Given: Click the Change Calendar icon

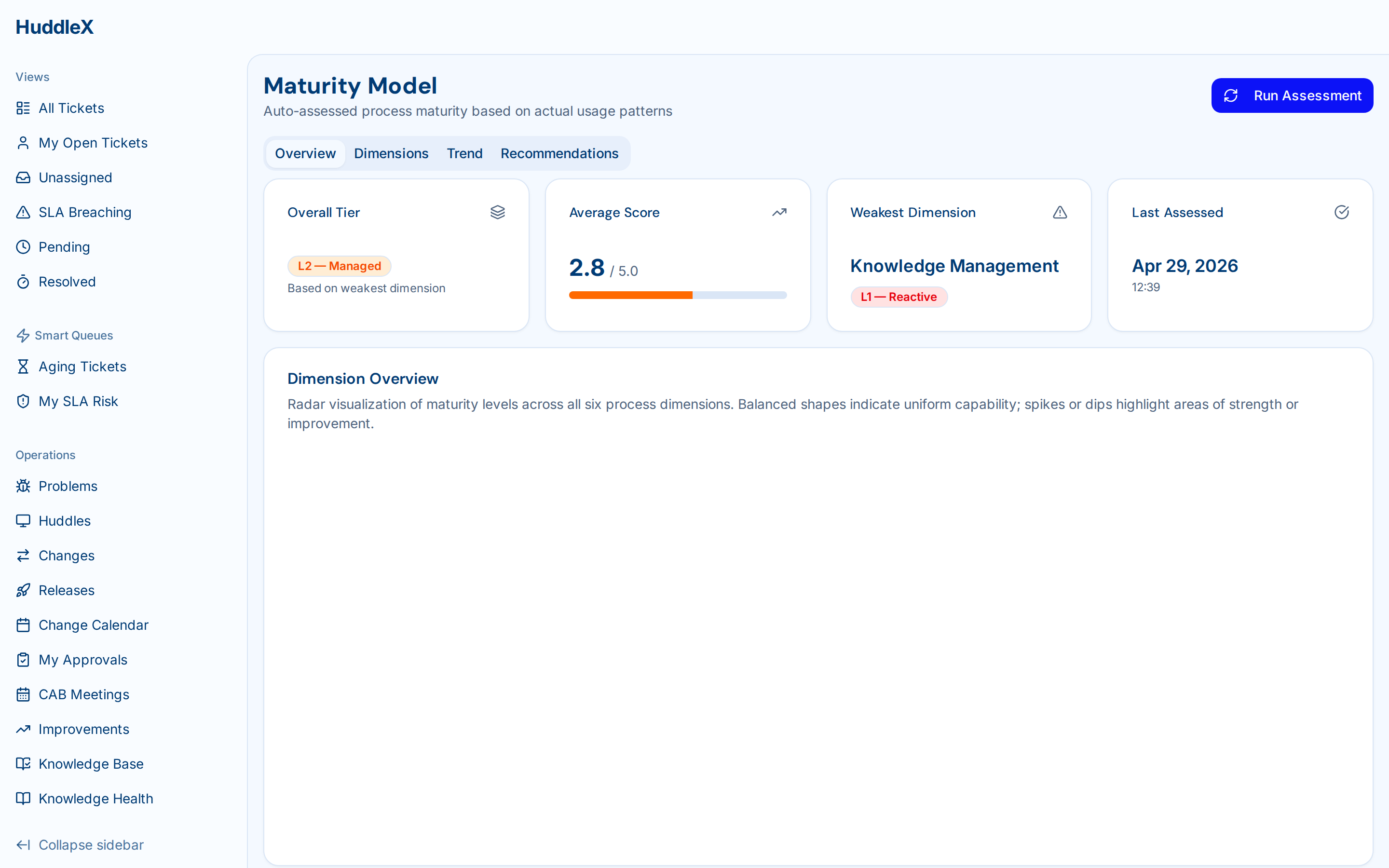Looking at the screenshot, I should point(23,625).
